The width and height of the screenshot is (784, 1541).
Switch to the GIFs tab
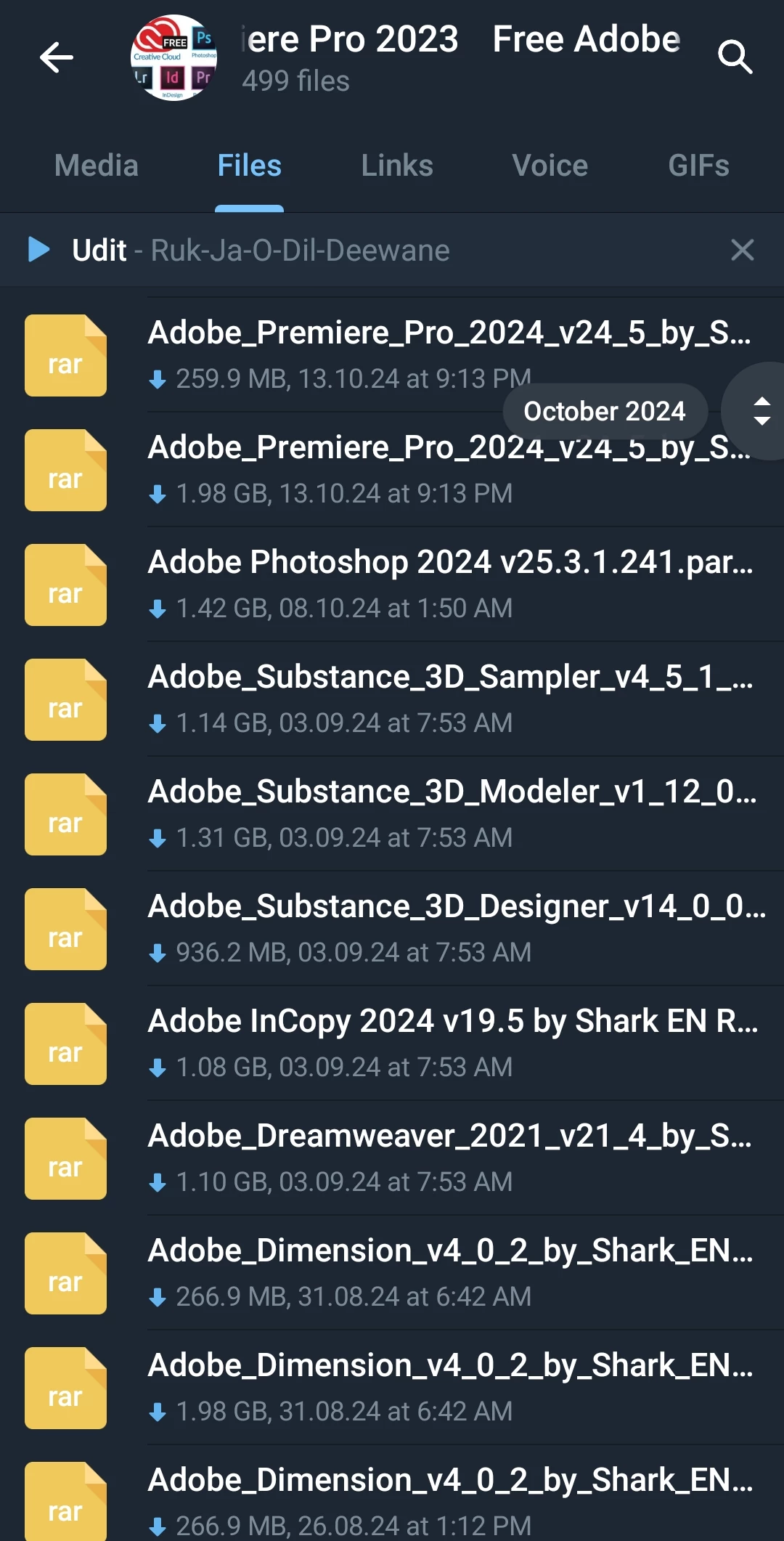pyautogui.click(x=698, y=166)
